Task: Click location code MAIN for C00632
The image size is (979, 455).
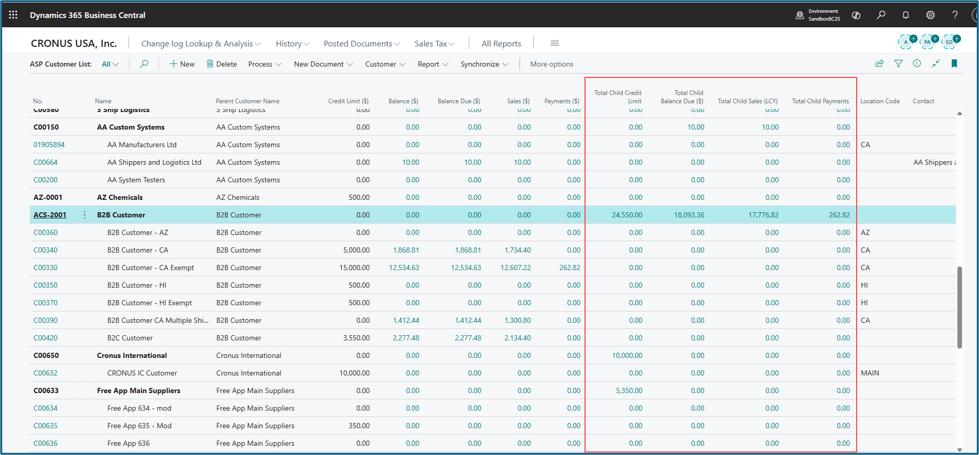Action: pos(870,373)
